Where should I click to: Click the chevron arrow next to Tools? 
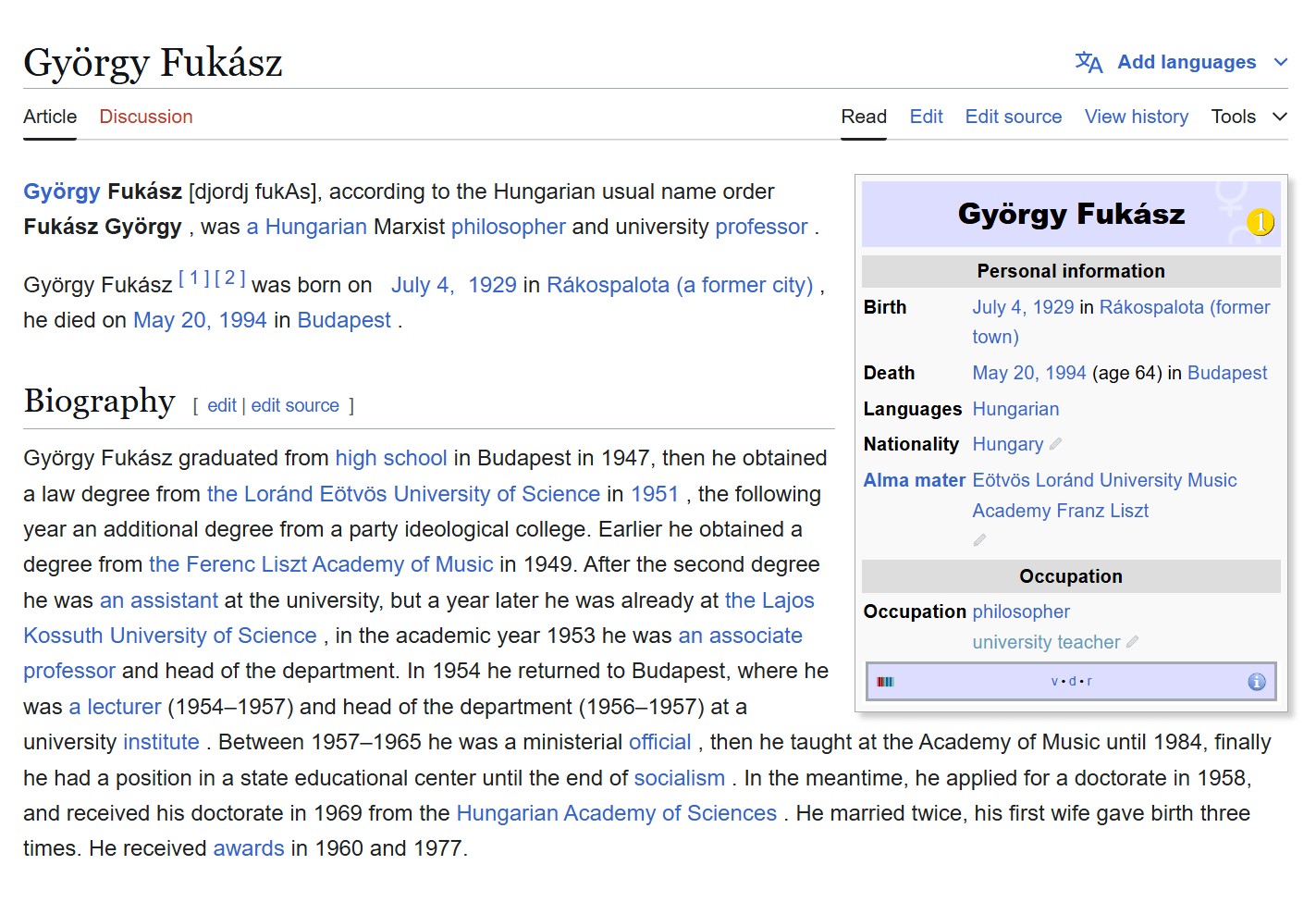pos(1280,117)
